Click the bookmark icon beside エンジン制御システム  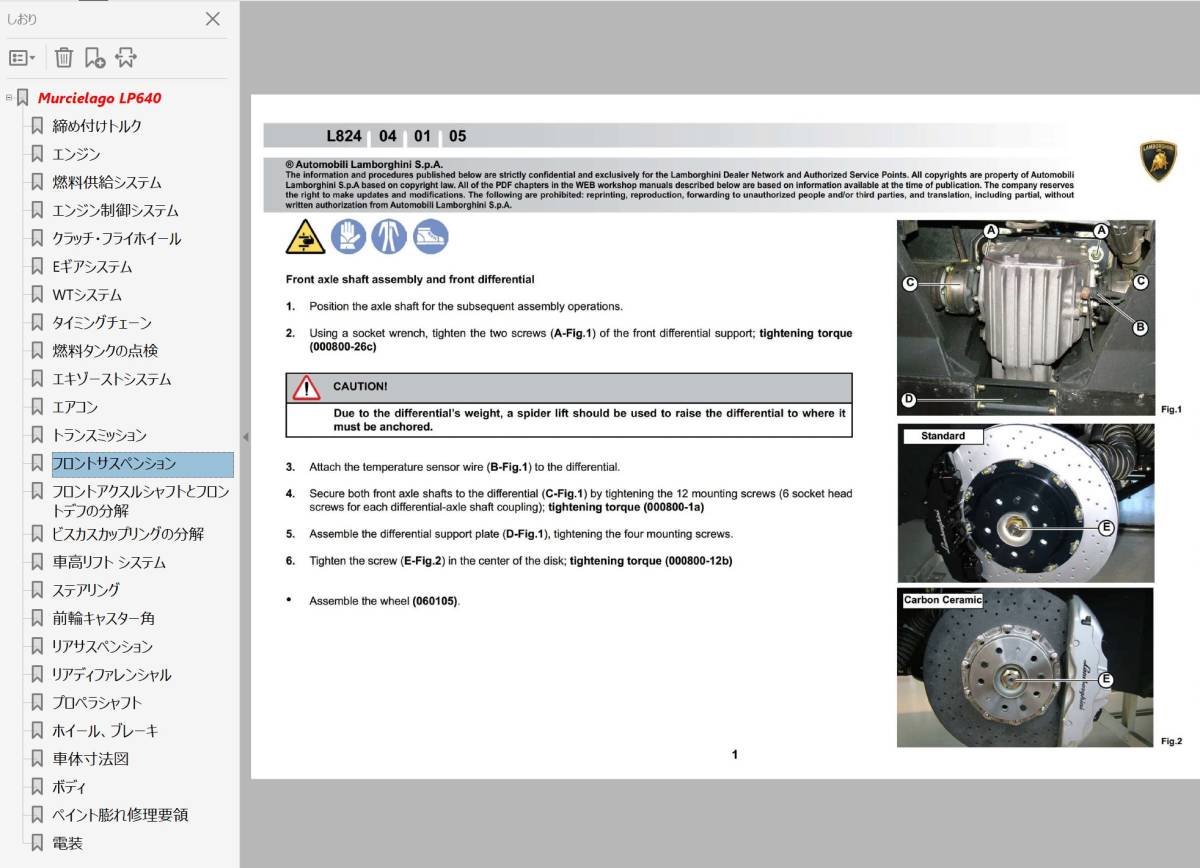coord(37,210)
